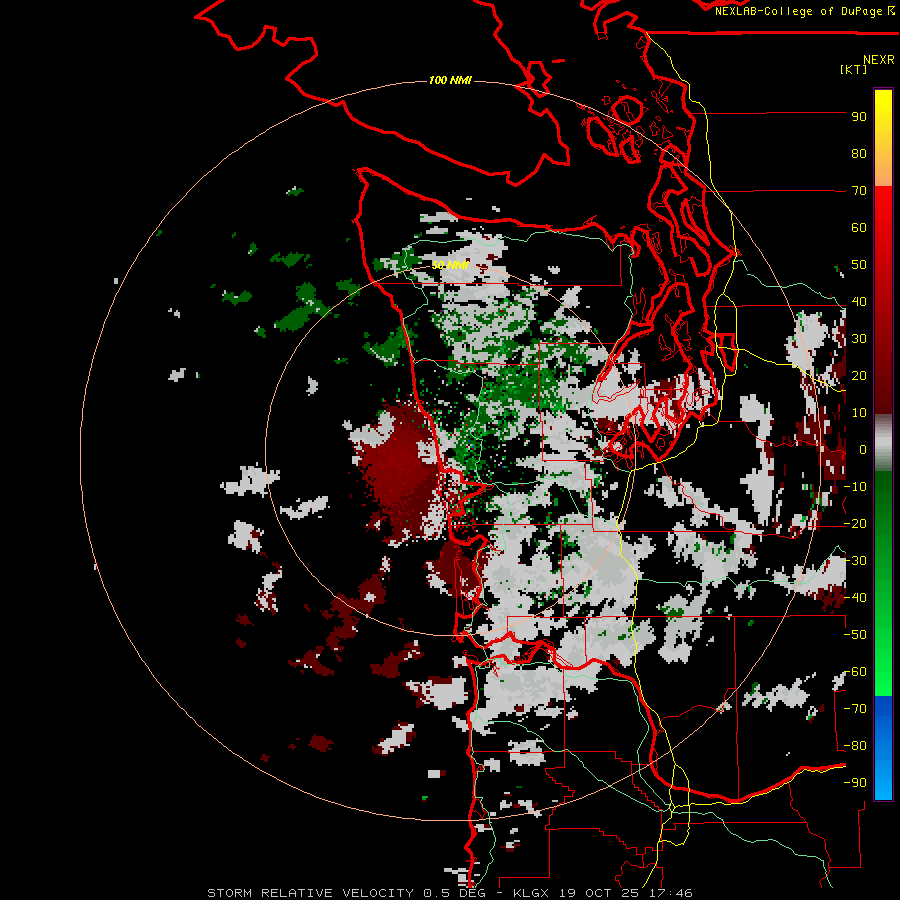
Task: Pick the yellow-orange segment of the color bar
Action: click(883, 138)
